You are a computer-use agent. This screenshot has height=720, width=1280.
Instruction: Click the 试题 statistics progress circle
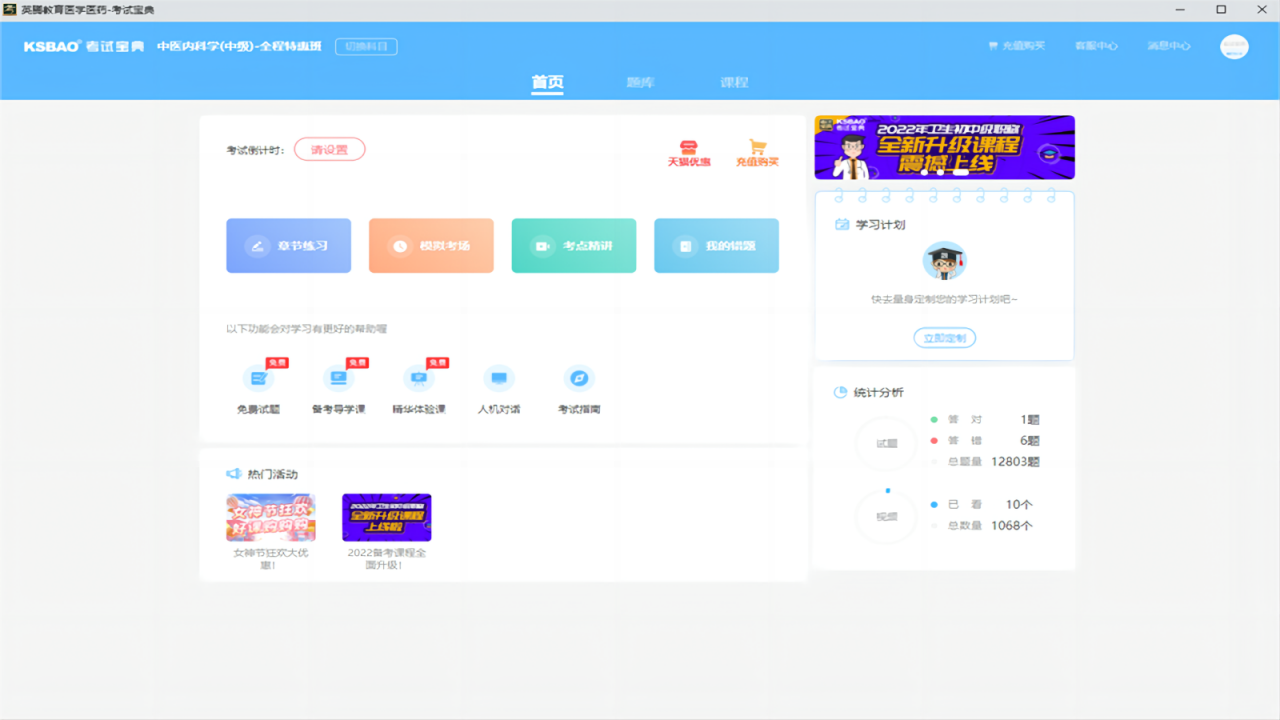click(885, 441)
